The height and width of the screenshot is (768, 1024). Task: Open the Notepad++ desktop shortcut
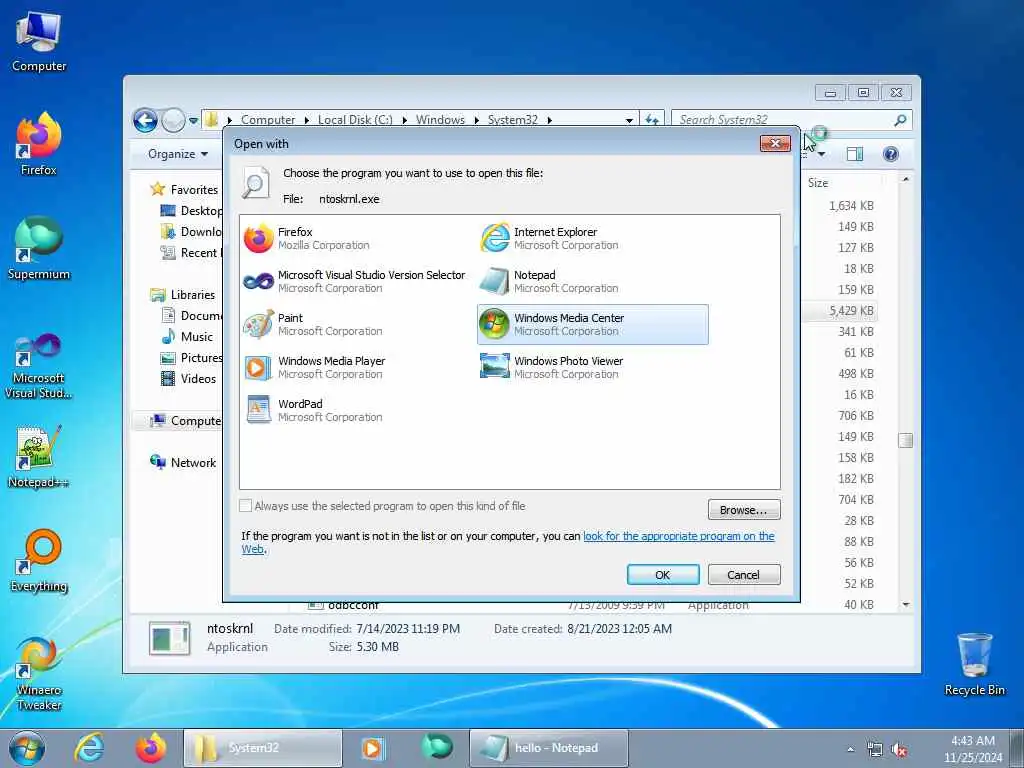pos(39,457)
